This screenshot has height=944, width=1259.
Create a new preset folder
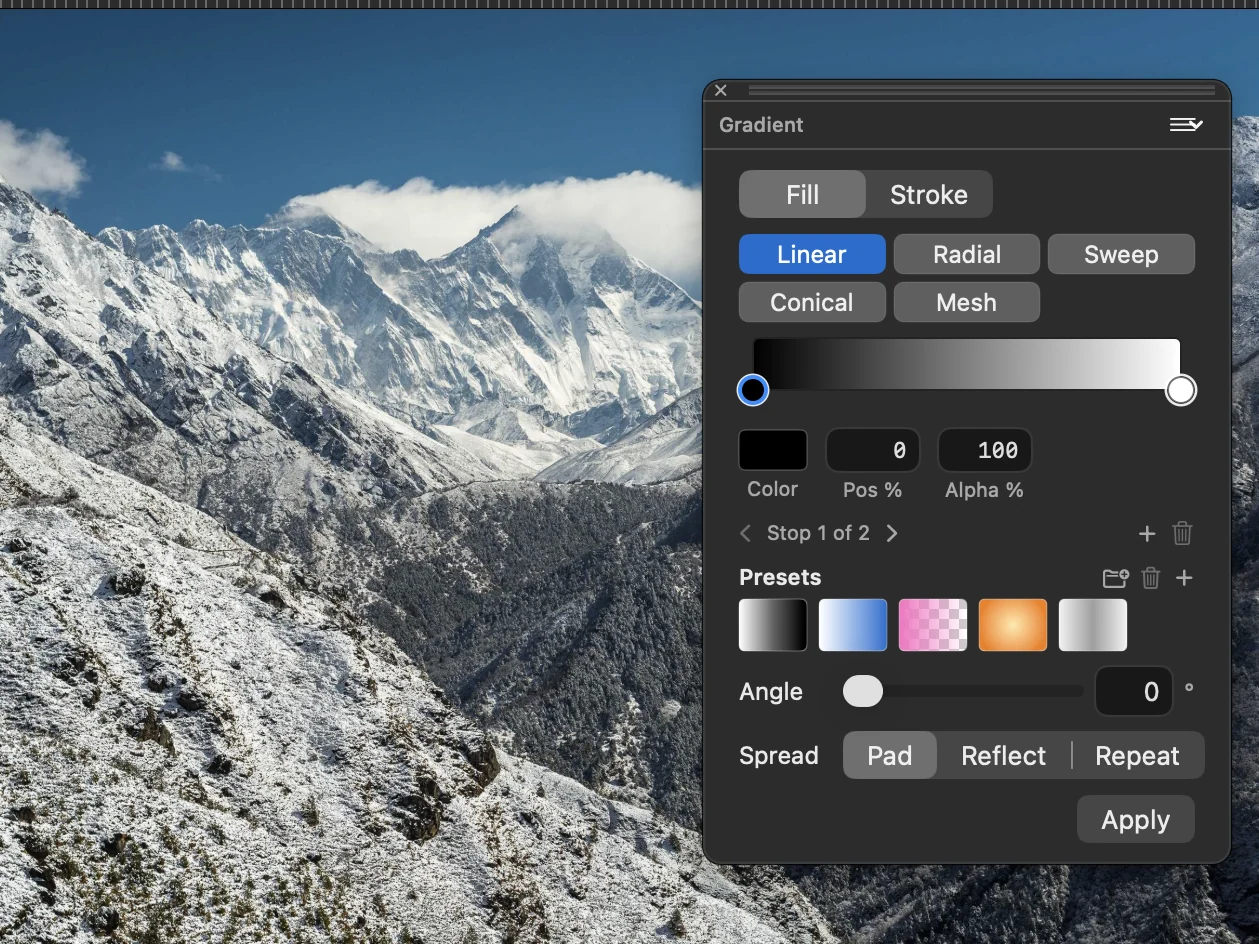(x=1116, y=578)
